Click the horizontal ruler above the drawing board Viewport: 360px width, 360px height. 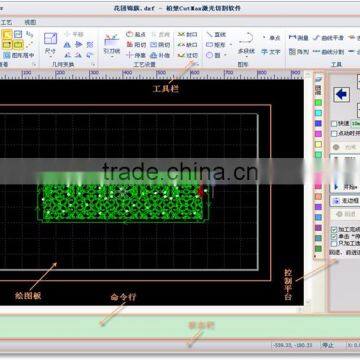pos(152,73)
